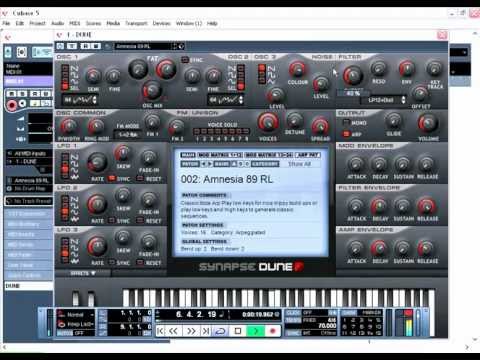Click the transport Record button
Image resolution: width=480 pixels, height=360 pixels.
[x=273, y=331]
